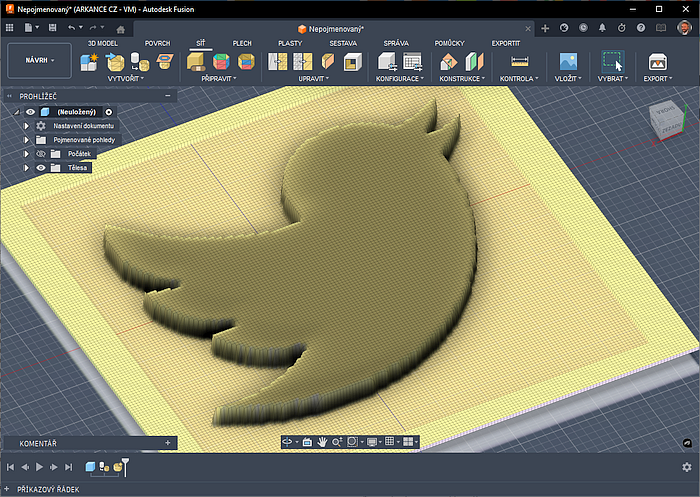This screenshot has height=497, width=700.
Task: Click the UPRAVIT panel label
Action: [x=312, y=78]
